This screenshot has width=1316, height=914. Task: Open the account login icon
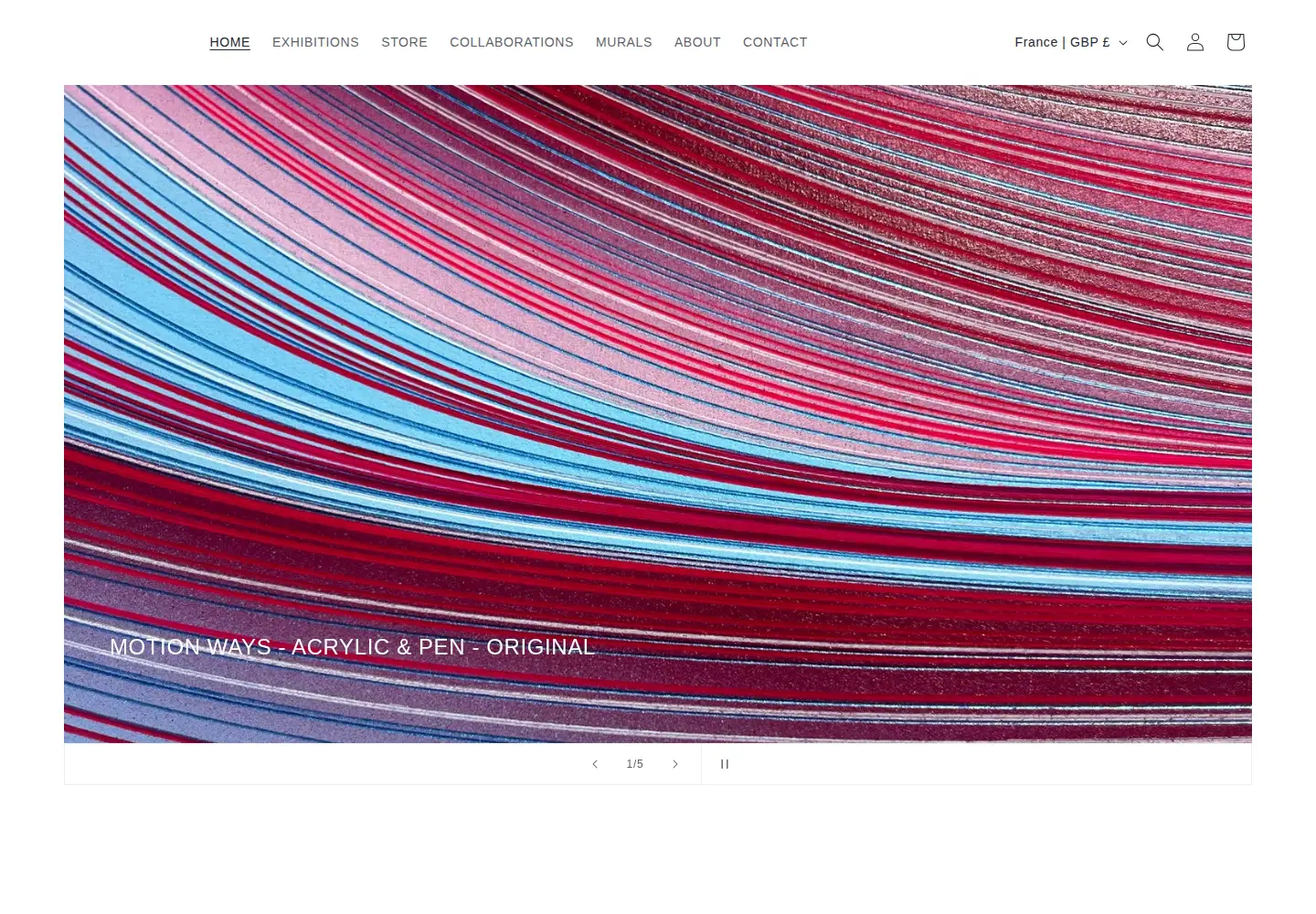(1195, 42)
